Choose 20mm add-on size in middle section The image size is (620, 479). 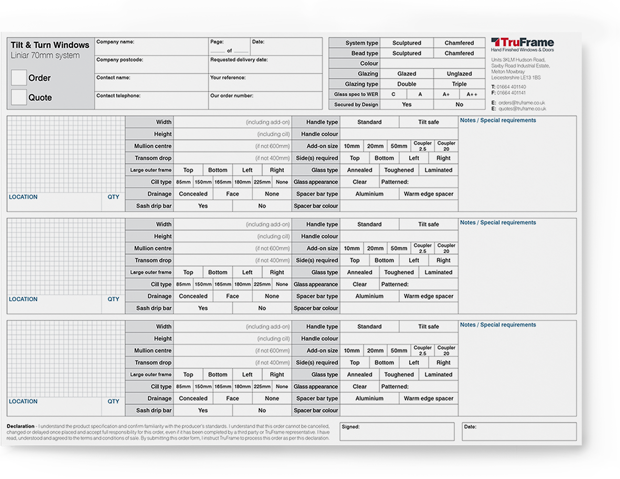(375, 248)
